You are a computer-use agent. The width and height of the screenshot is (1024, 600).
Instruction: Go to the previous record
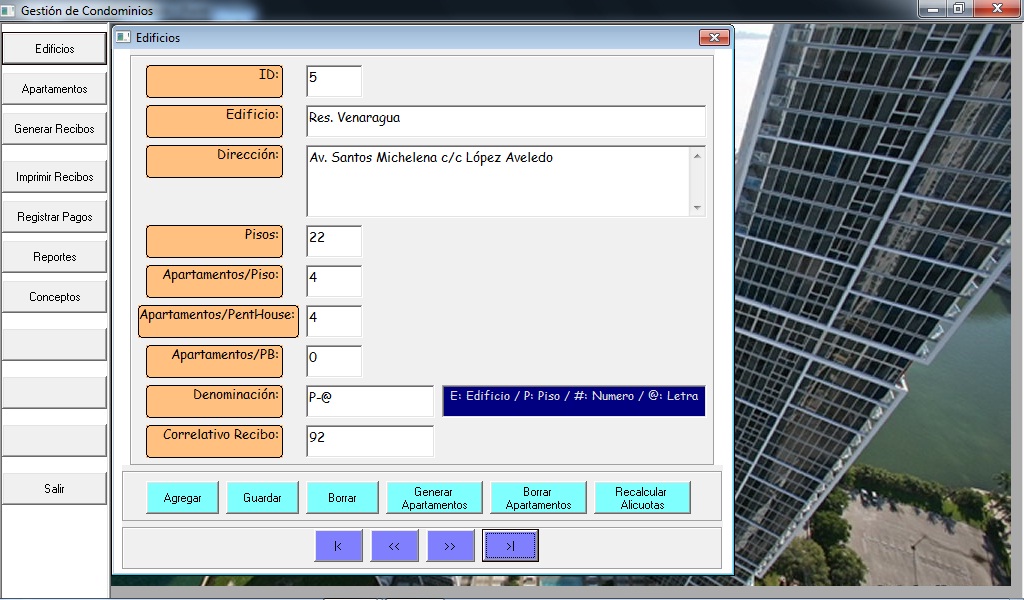click(x=394, y=546)
